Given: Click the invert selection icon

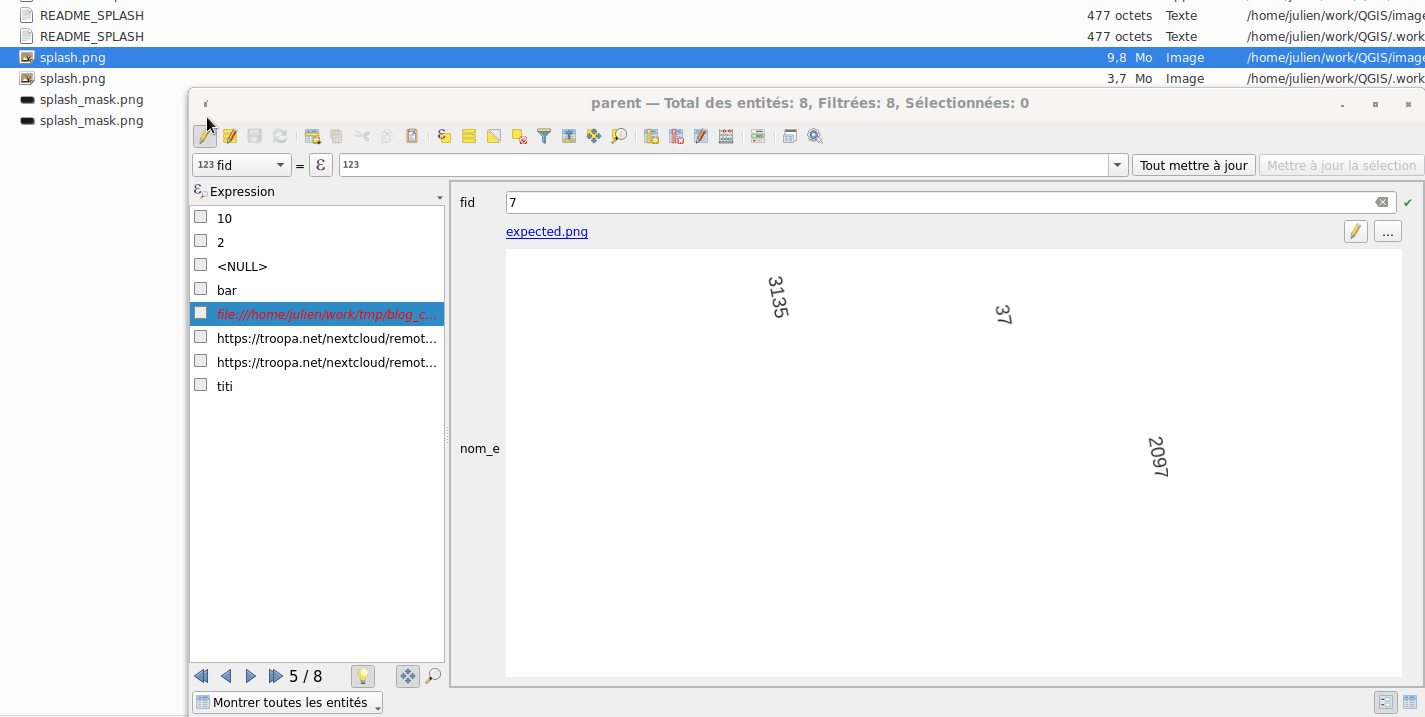Looking at the screenshot, I should coord(494,136).
